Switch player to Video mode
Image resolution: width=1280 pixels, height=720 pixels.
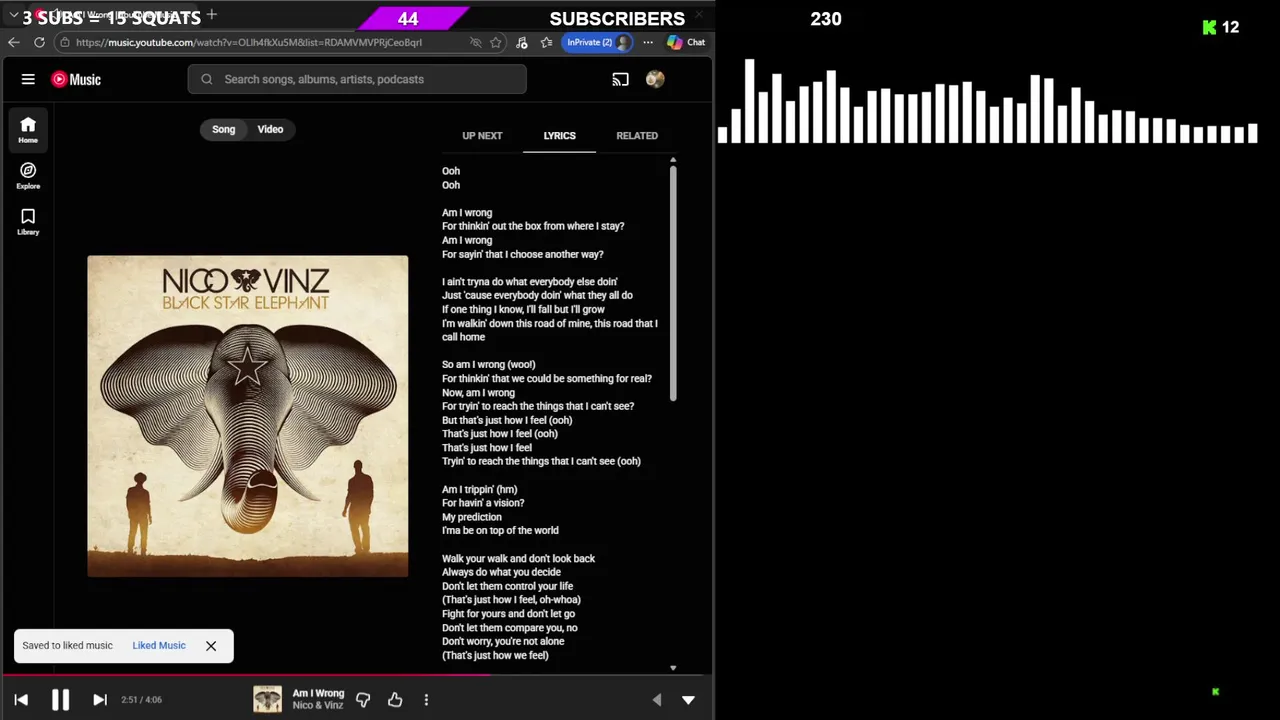270,129
